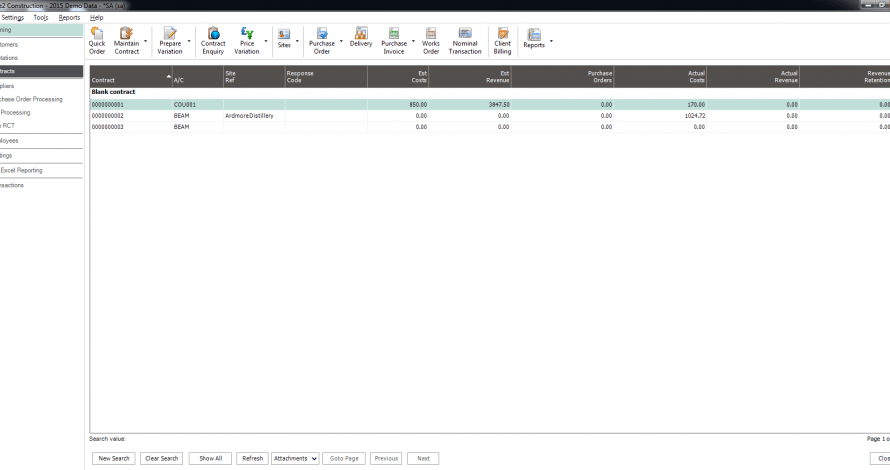Click the Previous page button

(x=386, y=459)
